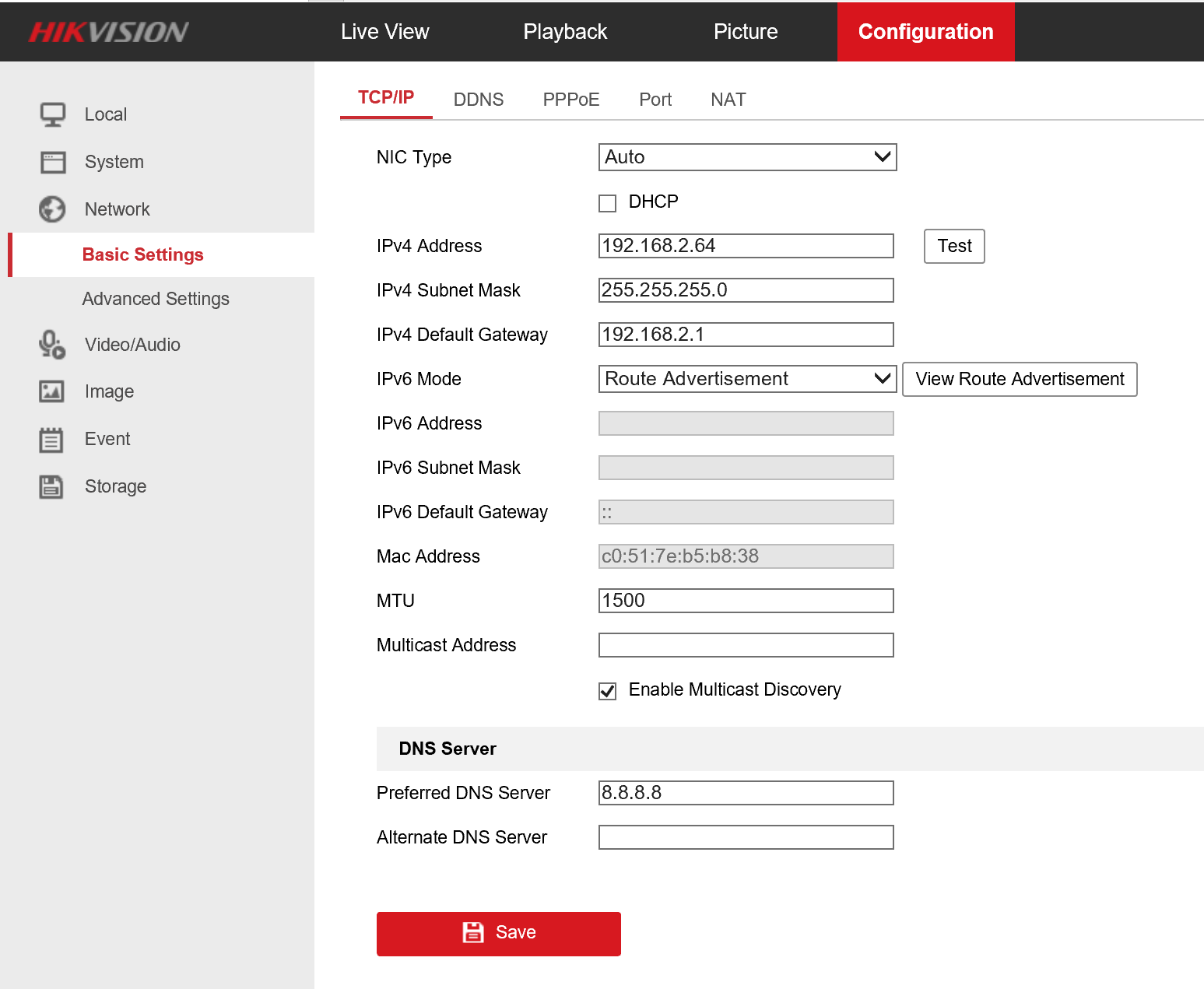The image size is (1204, 989).
Task: Go to the Live View menu
Action: click(x=384, y=32)
